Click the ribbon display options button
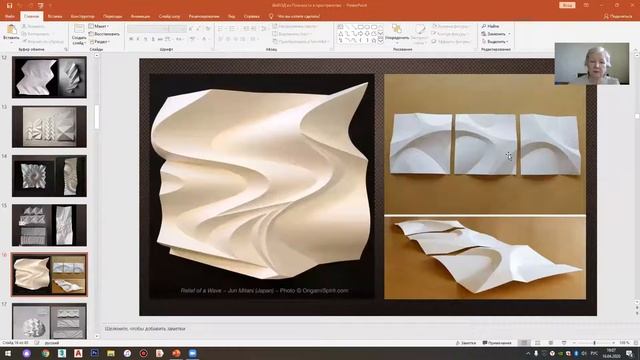Image resolution: width=640 pixels, height=360 pixels. click(587, 5)
